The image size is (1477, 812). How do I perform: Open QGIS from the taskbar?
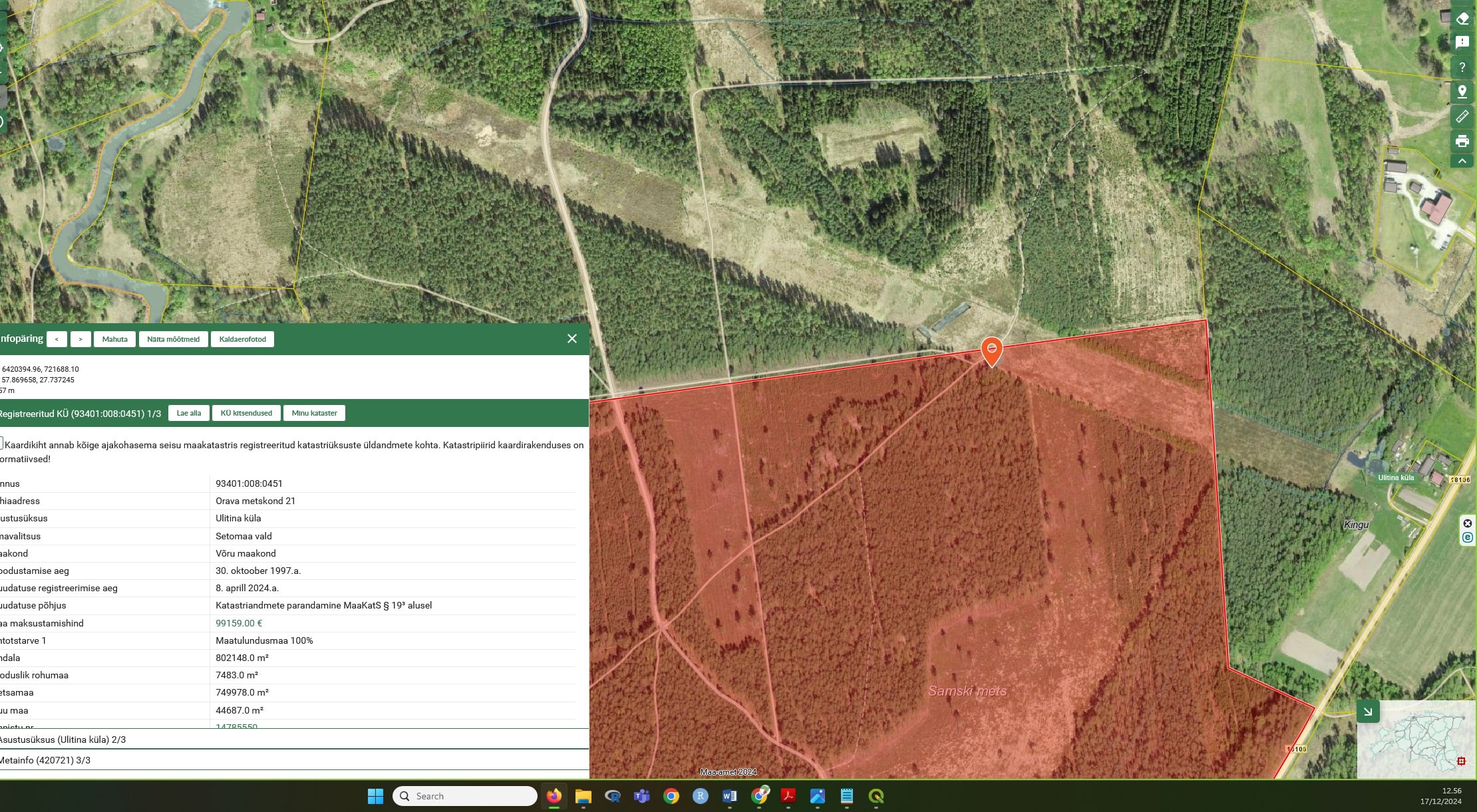876,796
